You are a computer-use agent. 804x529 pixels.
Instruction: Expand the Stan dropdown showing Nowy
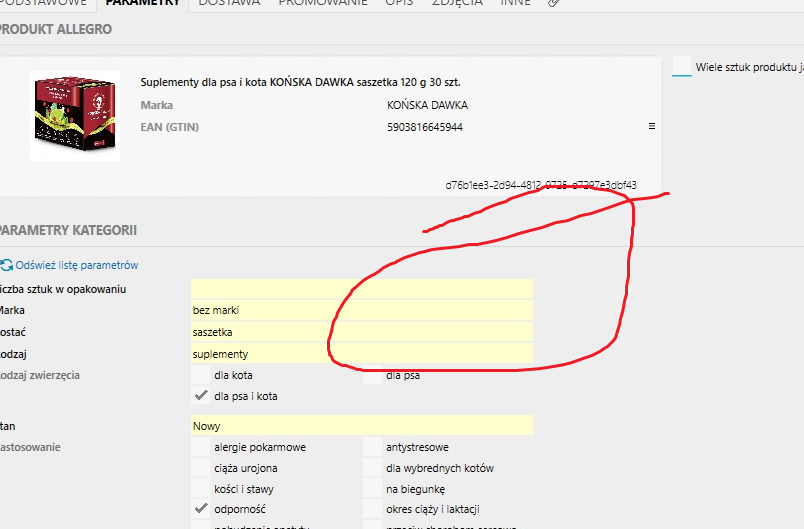(362, 425)
